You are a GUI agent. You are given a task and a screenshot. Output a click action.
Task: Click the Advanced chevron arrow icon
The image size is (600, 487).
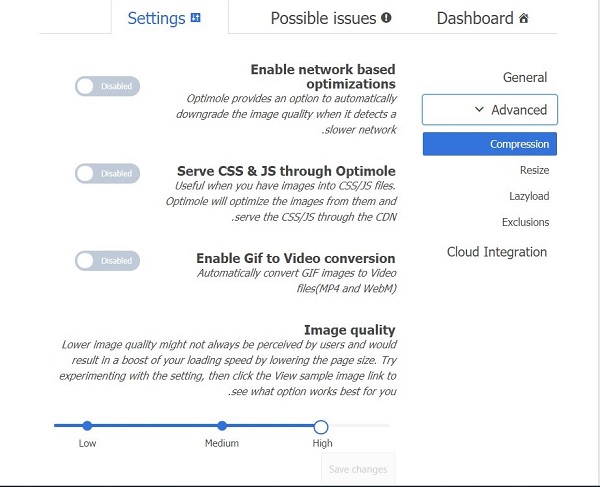pyautogui.click(x=479, y=109)
